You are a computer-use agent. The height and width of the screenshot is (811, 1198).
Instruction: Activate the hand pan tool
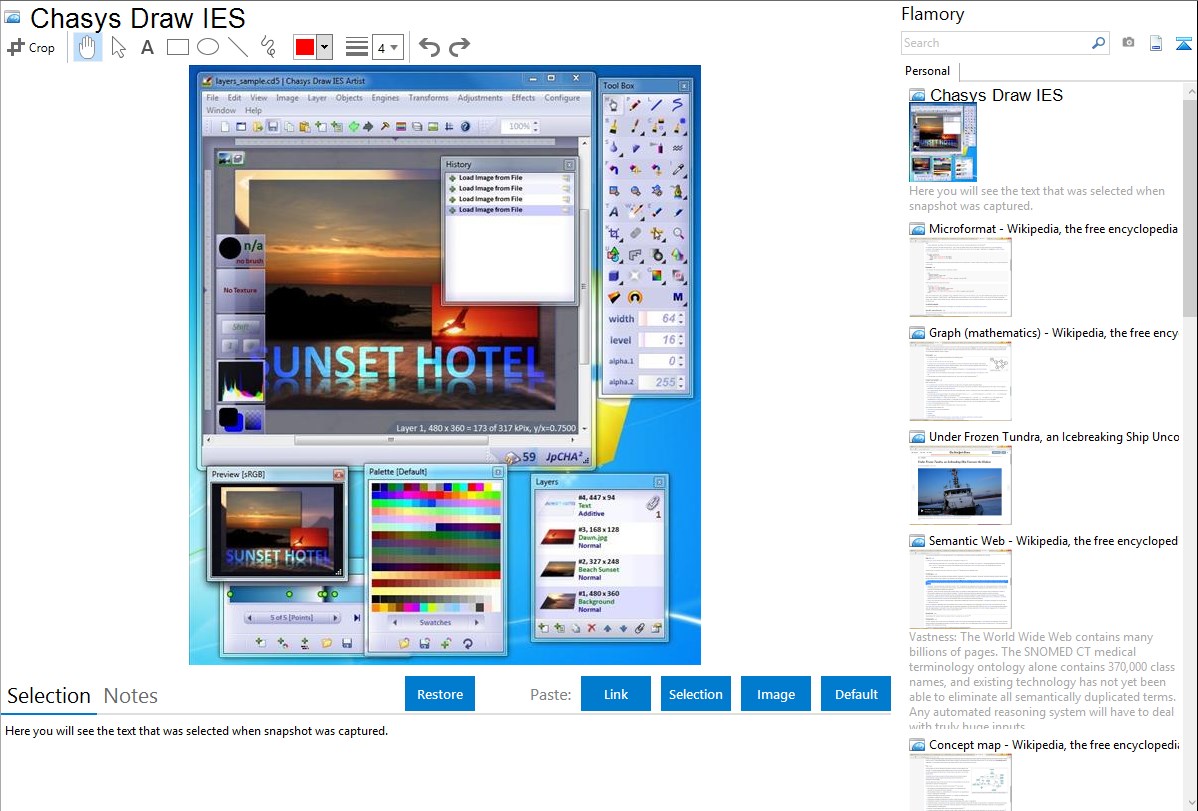(88, 47)
